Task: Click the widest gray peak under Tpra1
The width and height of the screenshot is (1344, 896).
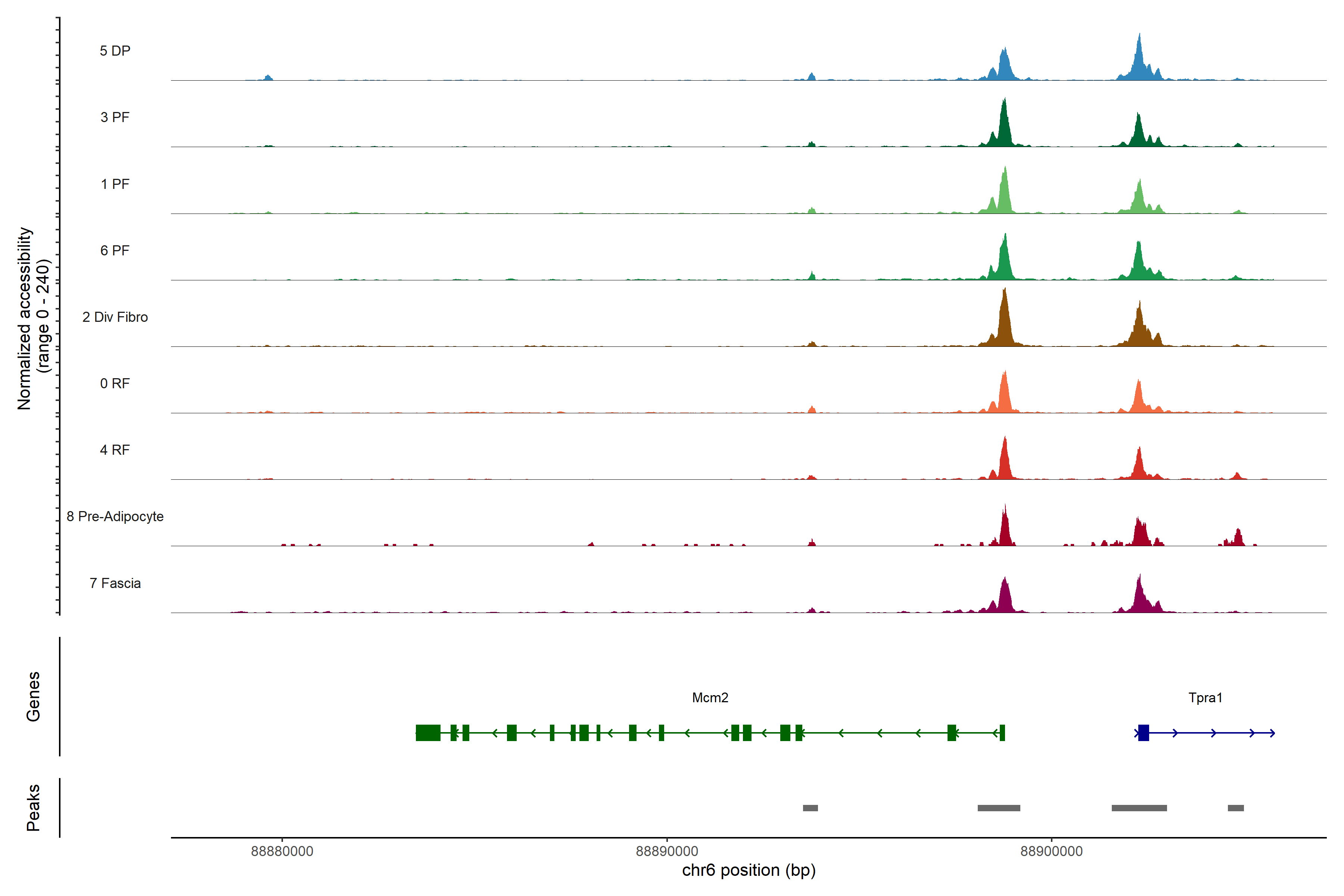Action: 1139,808
